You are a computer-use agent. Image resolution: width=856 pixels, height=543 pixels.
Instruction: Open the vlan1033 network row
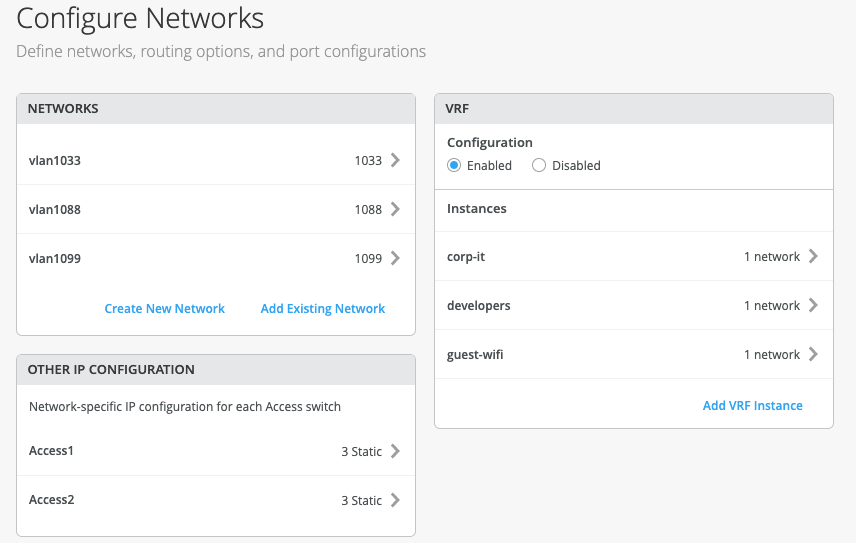tap(55, 160)
